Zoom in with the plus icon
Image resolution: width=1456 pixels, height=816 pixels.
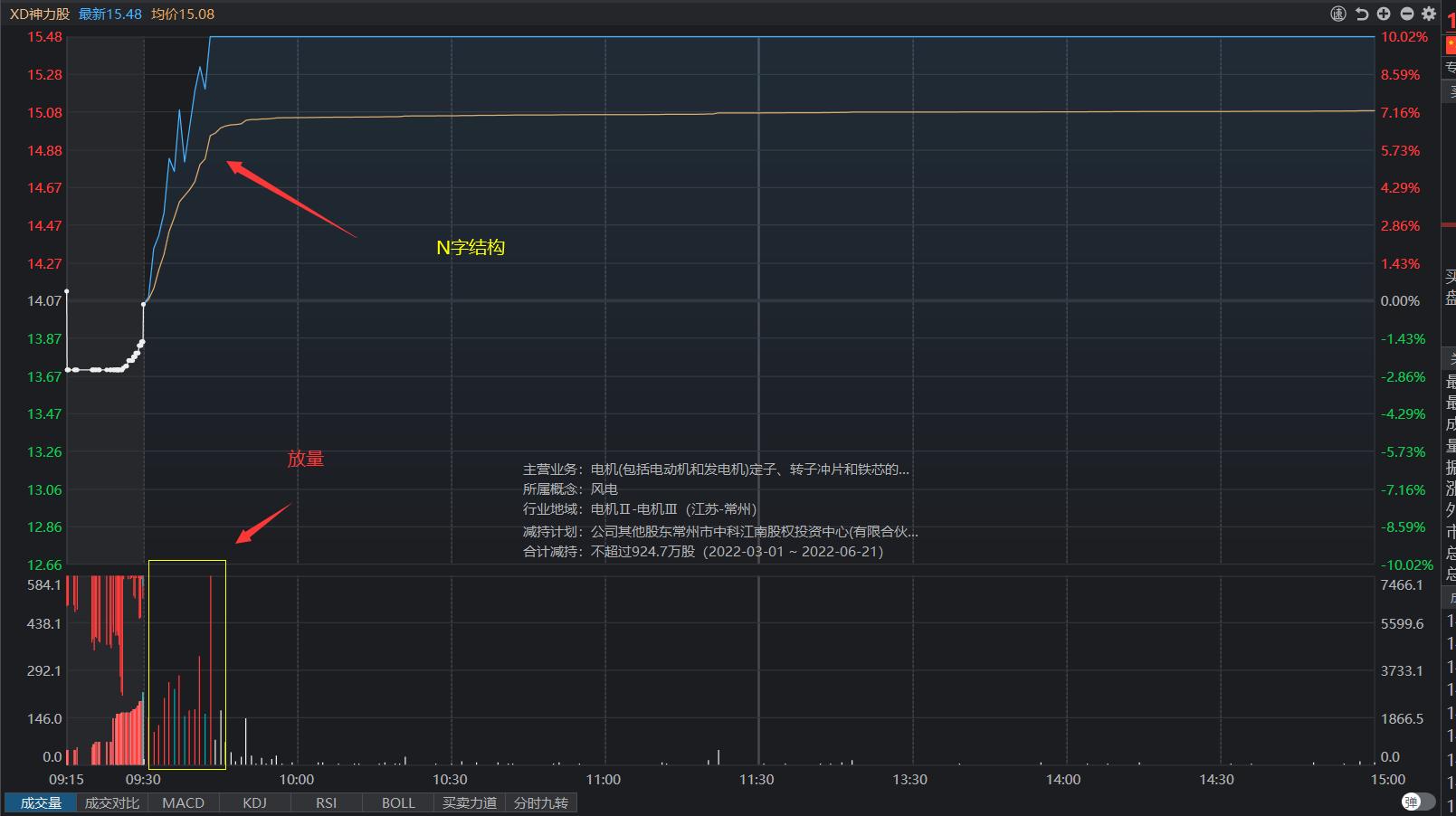point(1384,14)
